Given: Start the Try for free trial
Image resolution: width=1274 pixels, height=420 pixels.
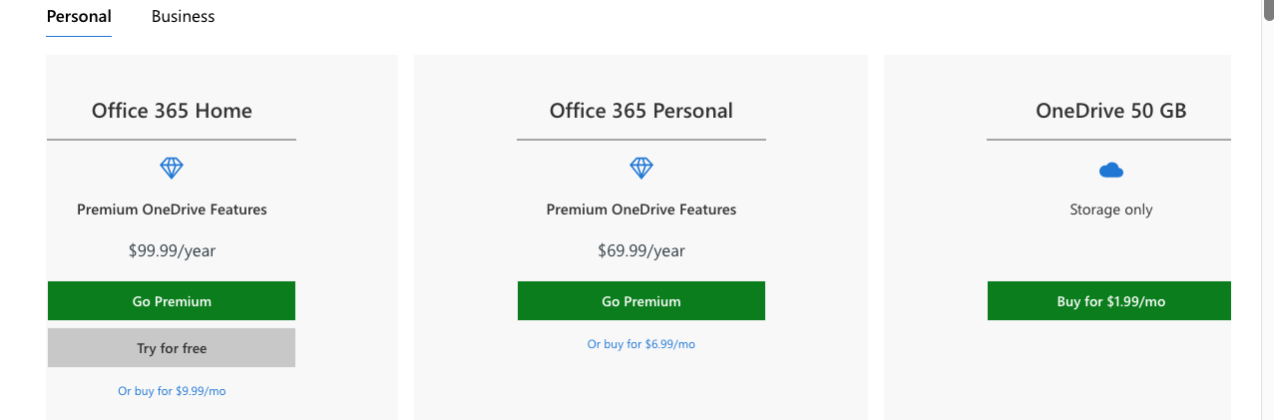Looking at the screenshot, I should click(171, 348).
